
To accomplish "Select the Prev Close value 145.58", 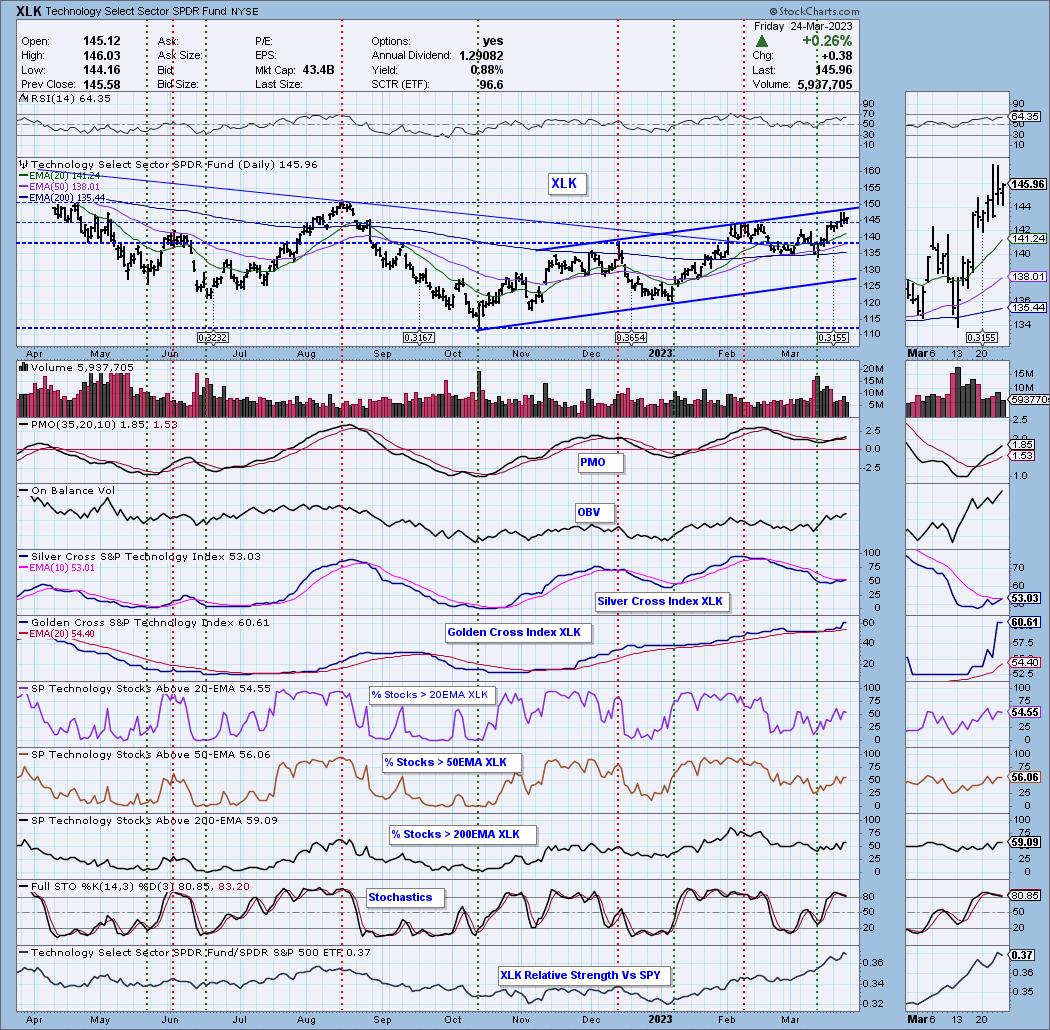I will (102, 84).
